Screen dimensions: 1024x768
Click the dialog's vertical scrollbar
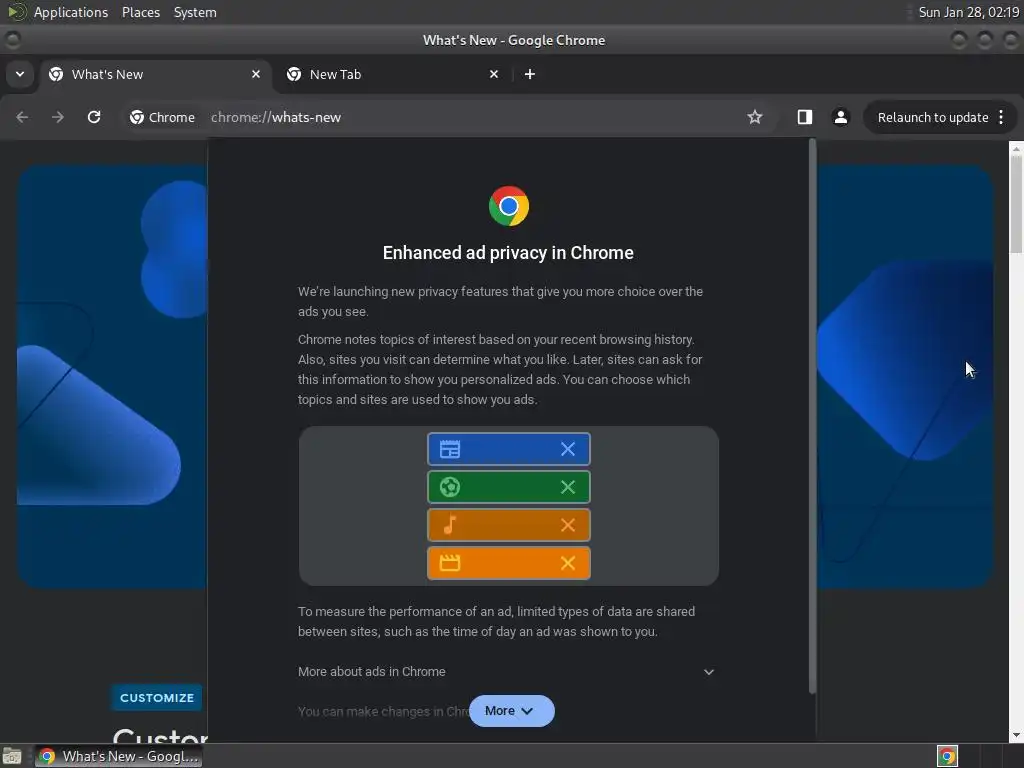(x=812, y=416)
